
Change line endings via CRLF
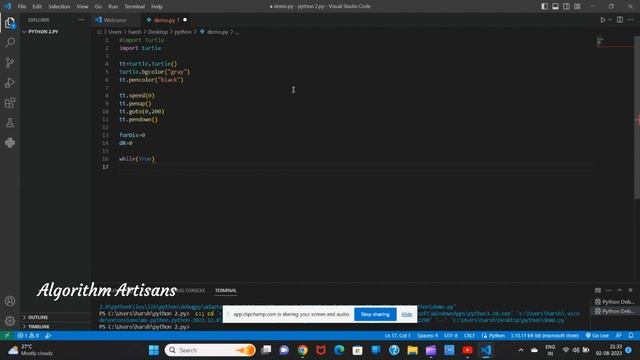[x=469, y=336]
